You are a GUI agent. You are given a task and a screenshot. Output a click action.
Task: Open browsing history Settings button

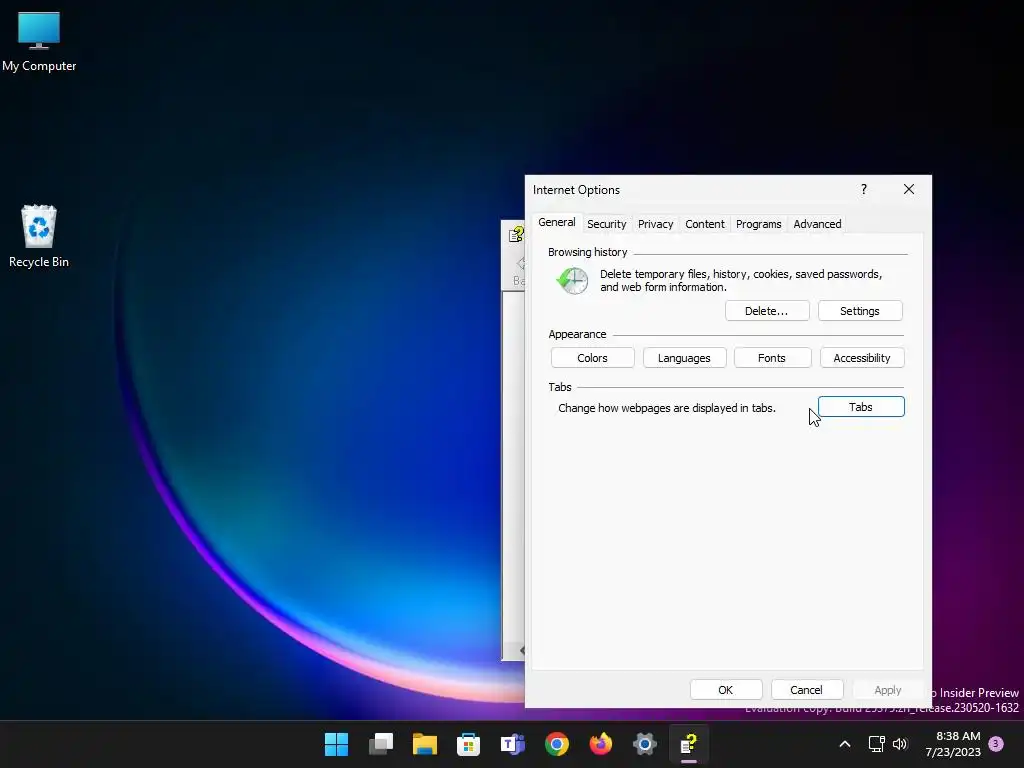click(x=859, y=311)
